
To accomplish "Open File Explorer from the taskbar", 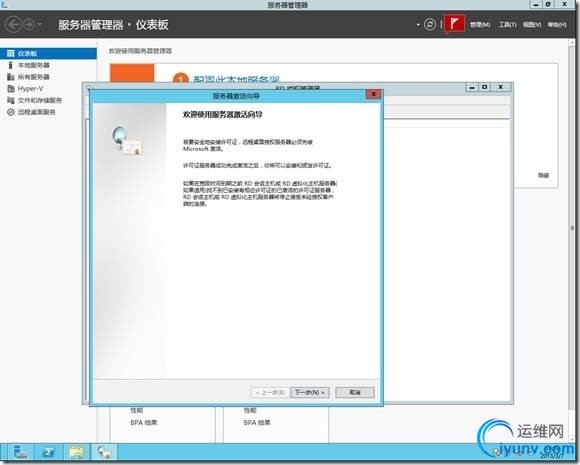I will 77,452.
